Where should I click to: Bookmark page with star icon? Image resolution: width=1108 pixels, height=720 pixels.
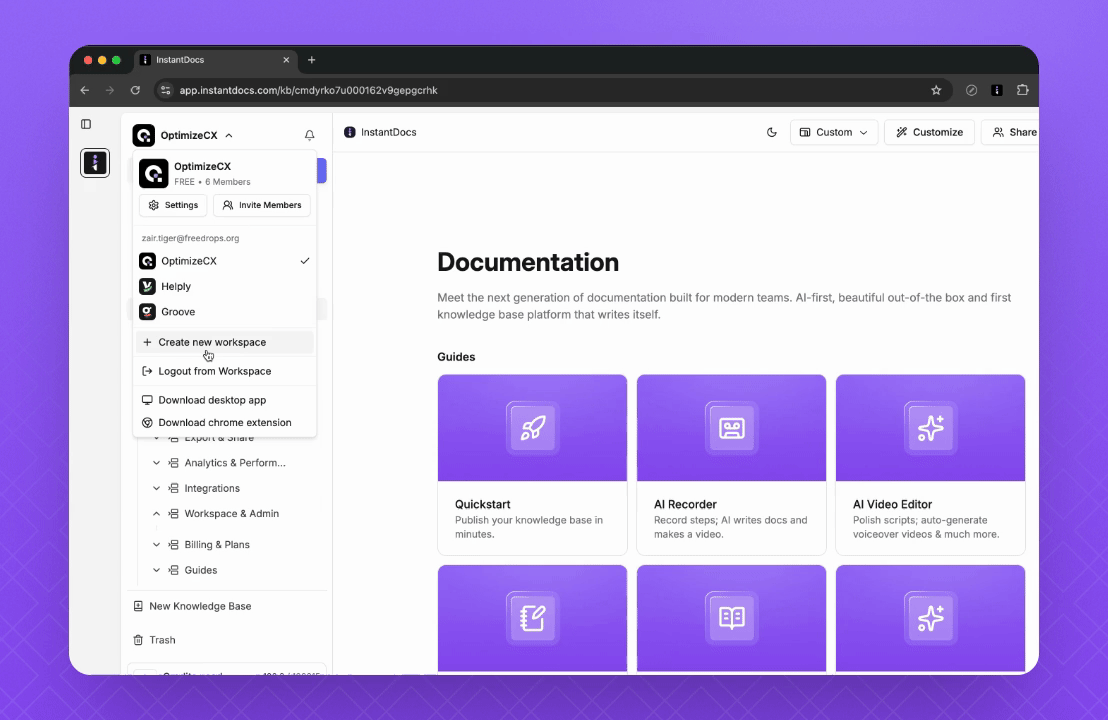936,90
